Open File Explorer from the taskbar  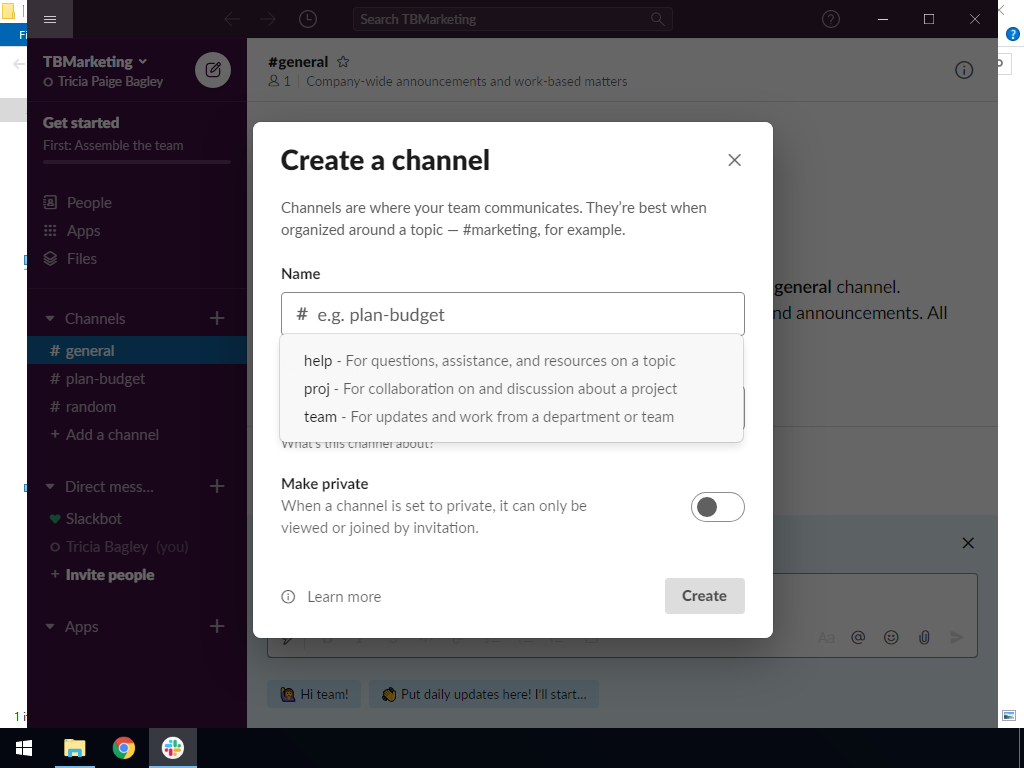(x=74, y=748)
